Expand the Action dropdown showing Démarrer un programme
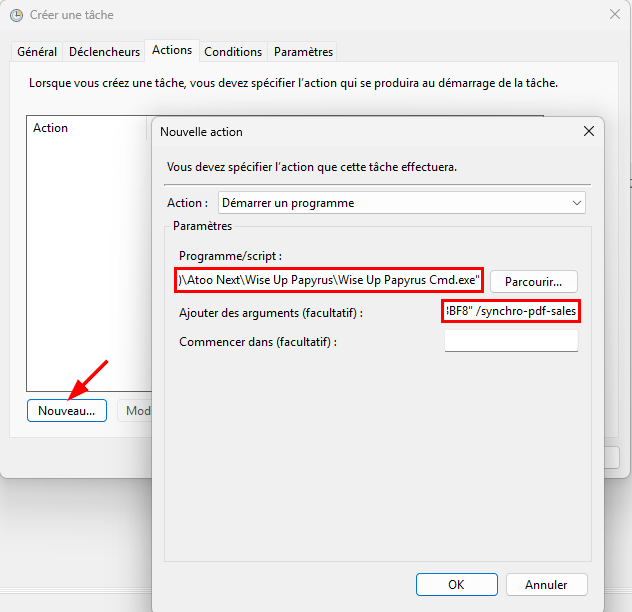The width and height of the screenshot is (632, 612). (x=401, y=202)
